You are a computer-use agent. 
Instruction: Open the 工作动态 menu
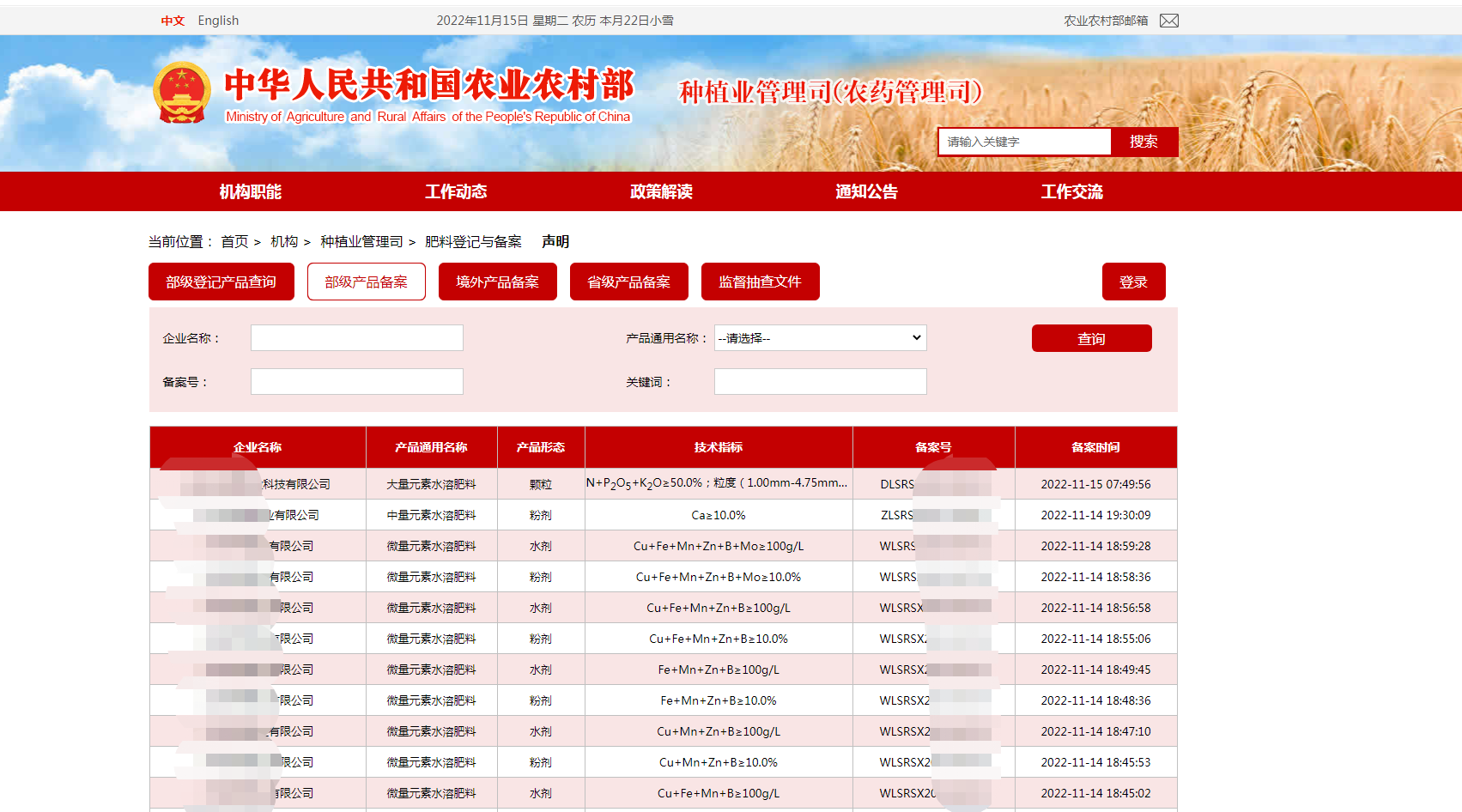456,191
